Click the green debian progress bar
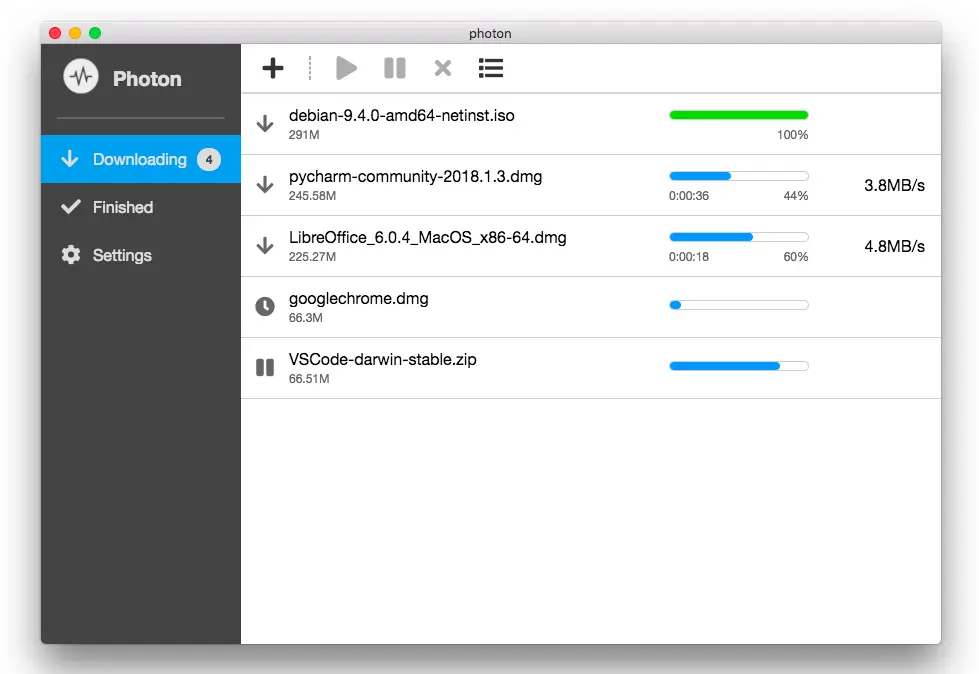 tap(739, 115)
